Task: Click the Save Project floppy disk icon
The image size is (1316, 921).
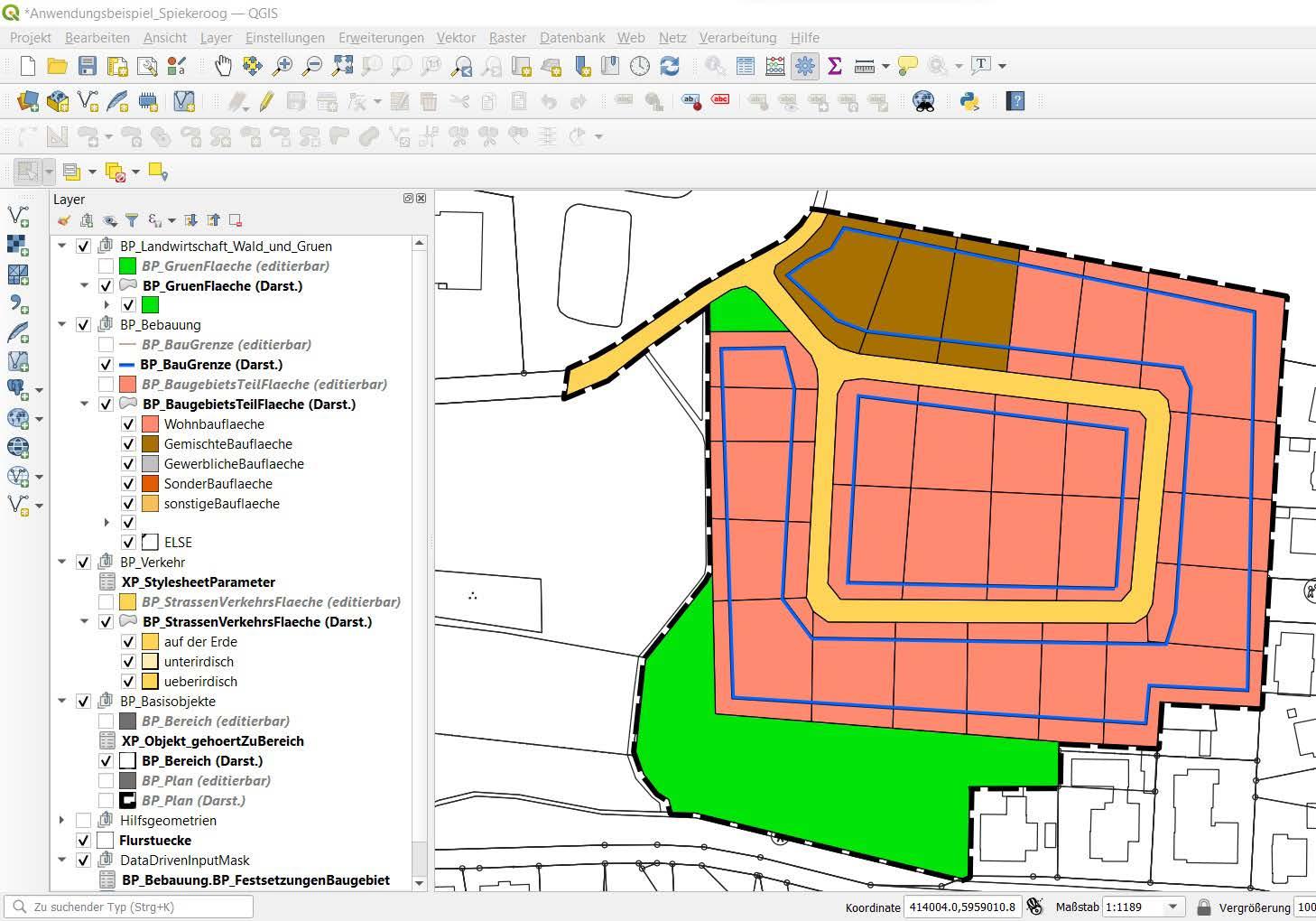Action: click(88, 66)
